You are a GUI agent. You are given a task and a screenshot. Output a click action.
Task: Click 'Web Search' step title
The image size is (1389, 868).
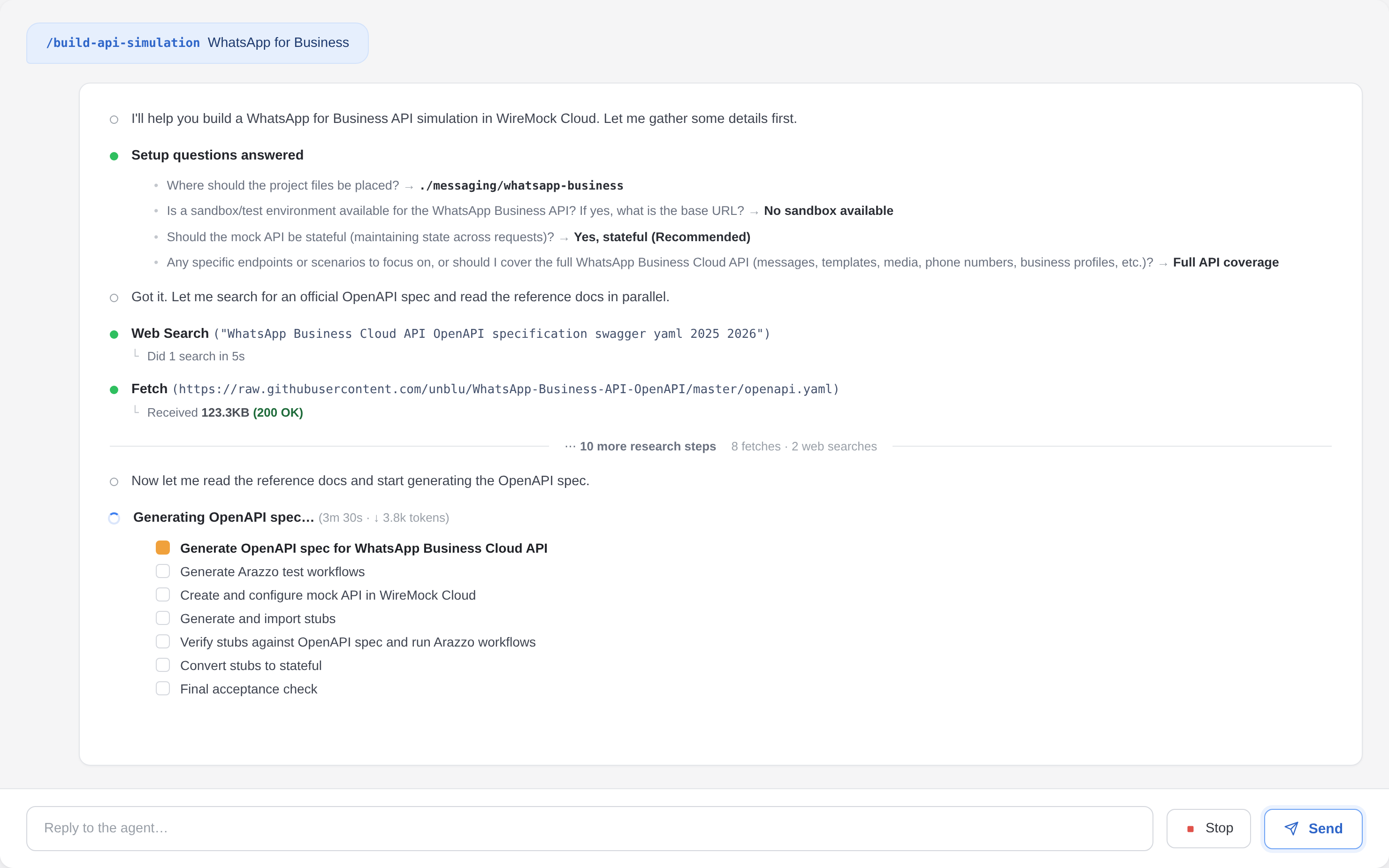pyautogui.click(x=170, y=334)
